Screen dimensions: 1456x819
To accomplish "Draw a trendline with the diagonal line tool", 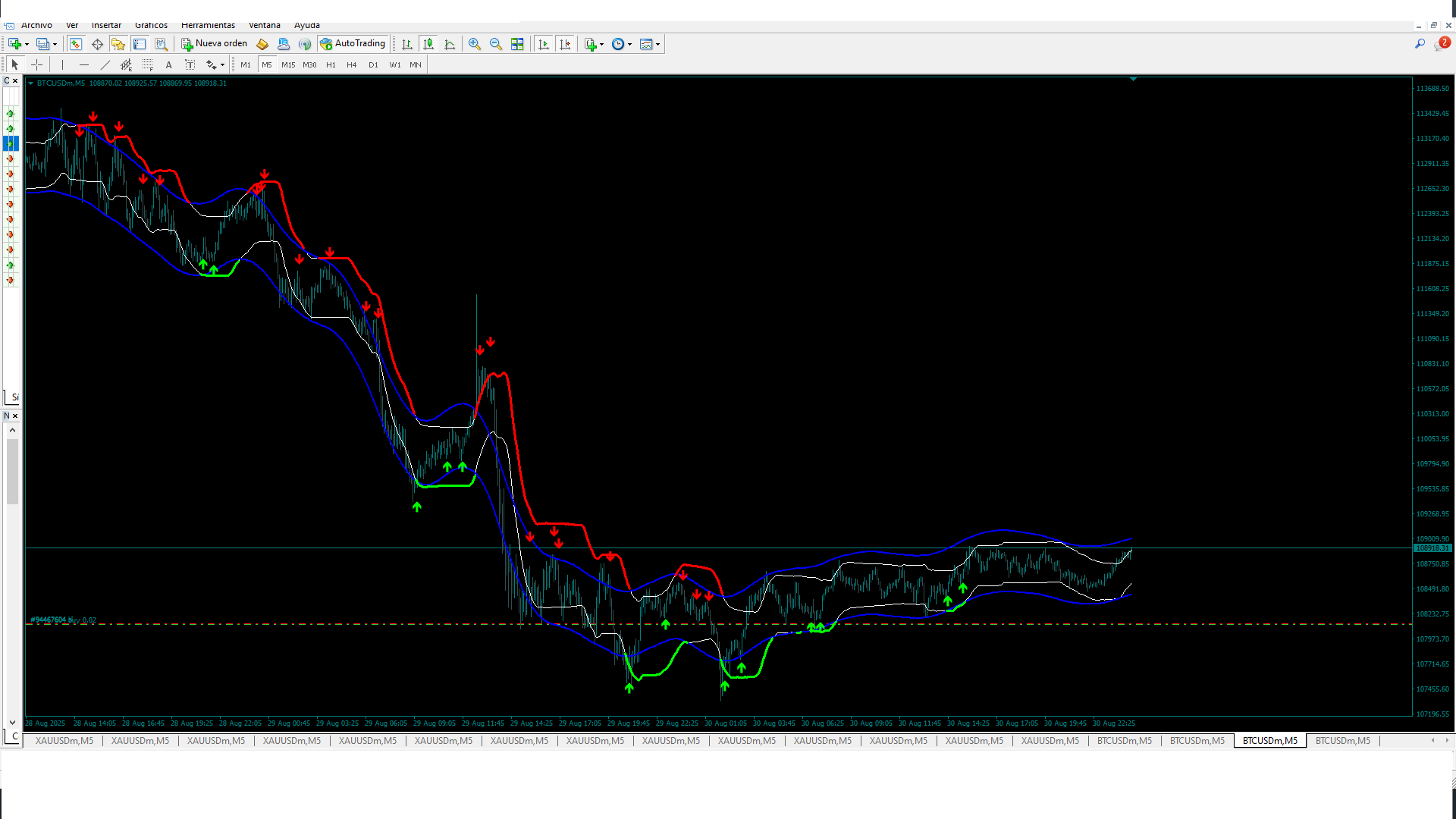I will (105, 65).
